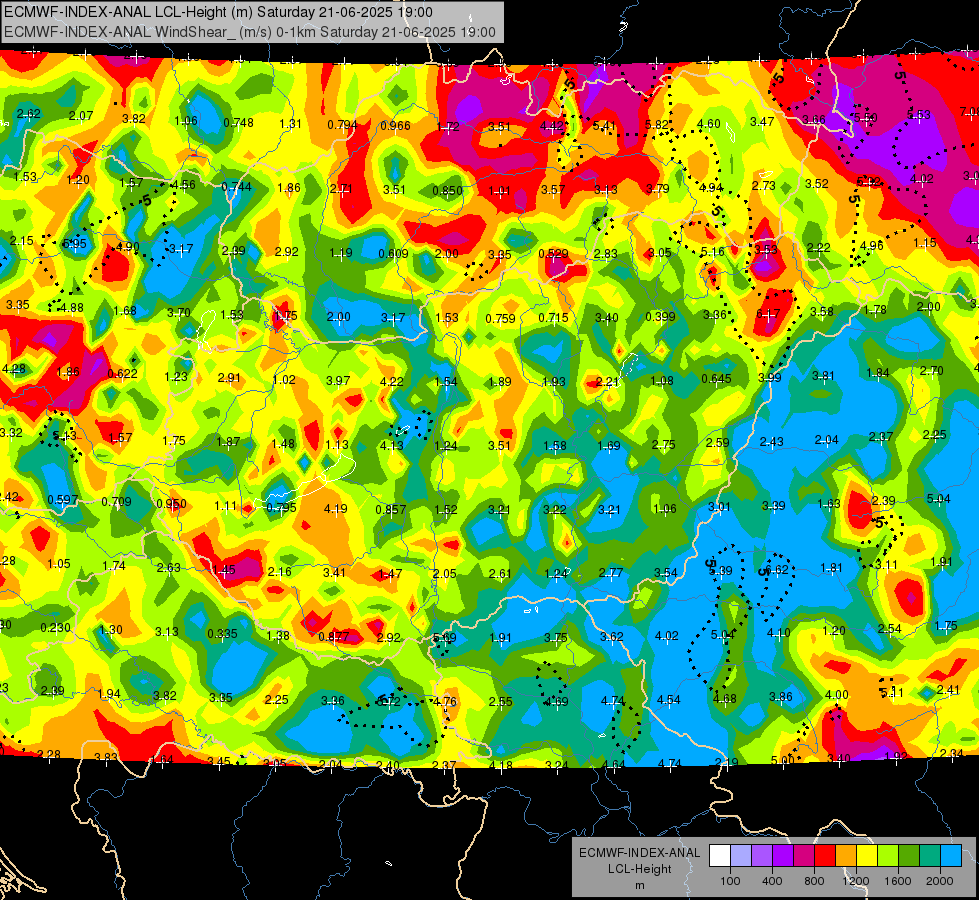The width and height of the screenshot is (979, 900).
Task: Click the wind shear value 0.709
Action: (116, 502)
